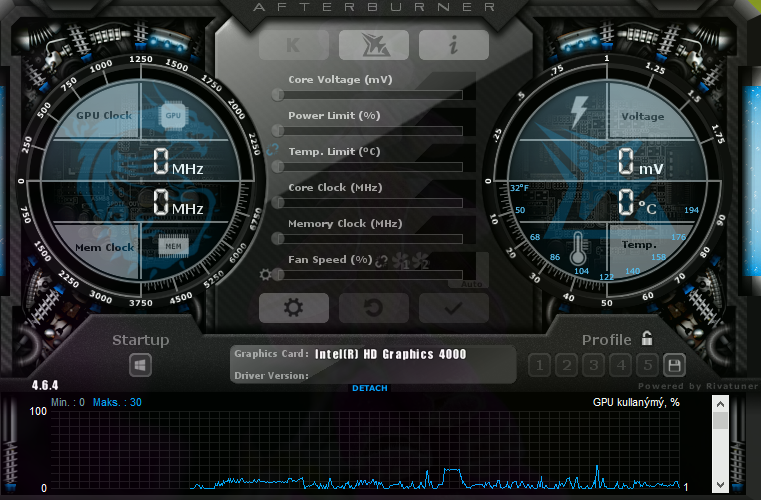Adjust the Temp. Limit slider handle

[x=278, y=167]
